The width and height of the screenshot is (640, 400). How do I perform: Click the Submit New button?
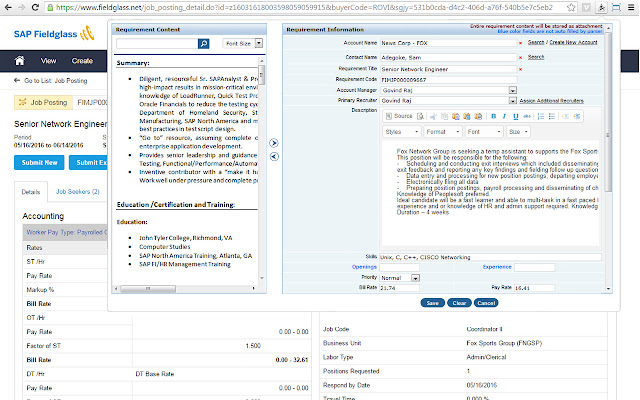39,162
